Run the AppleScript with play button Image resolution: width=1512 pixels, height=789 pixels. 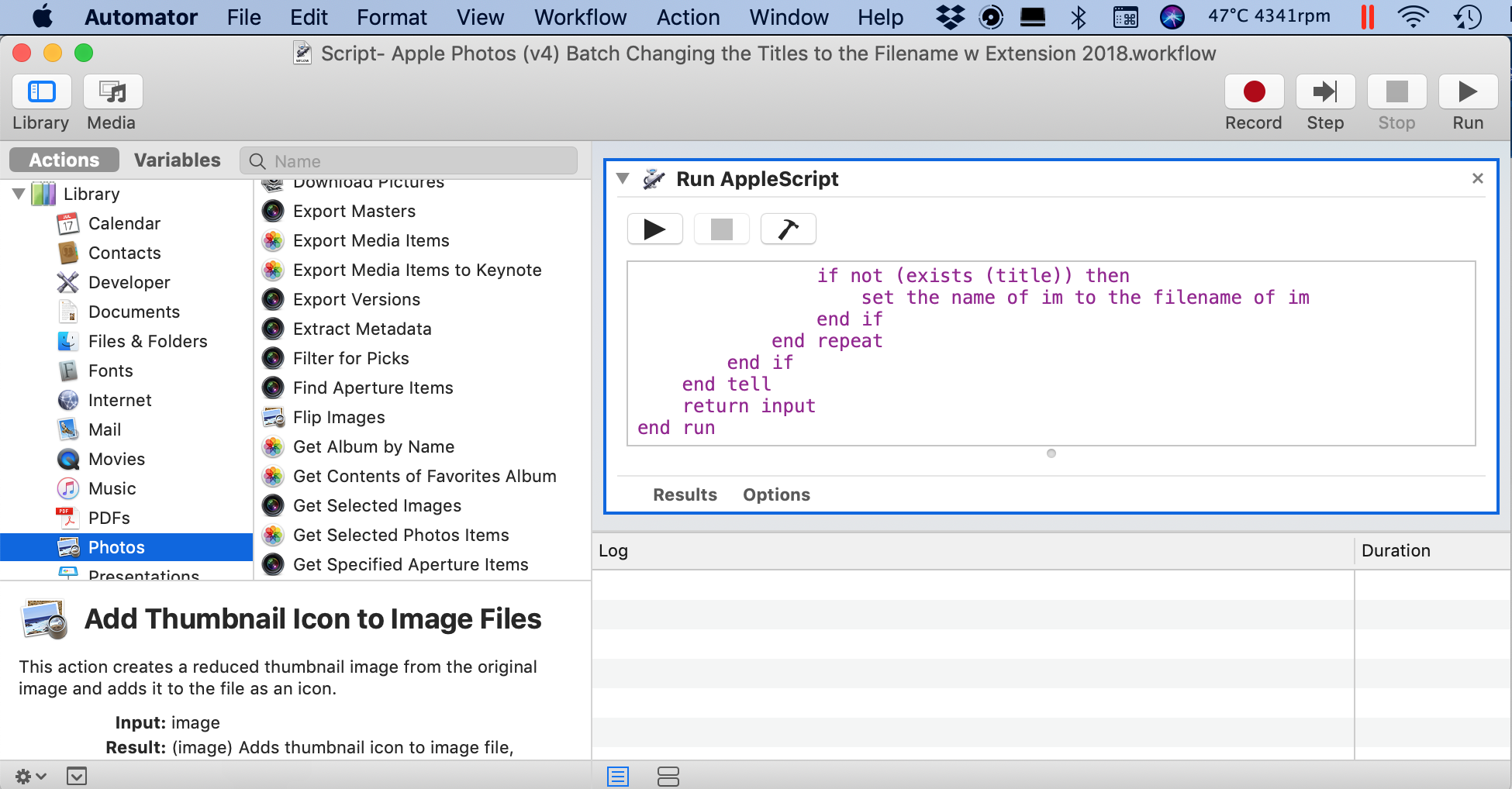654,229
